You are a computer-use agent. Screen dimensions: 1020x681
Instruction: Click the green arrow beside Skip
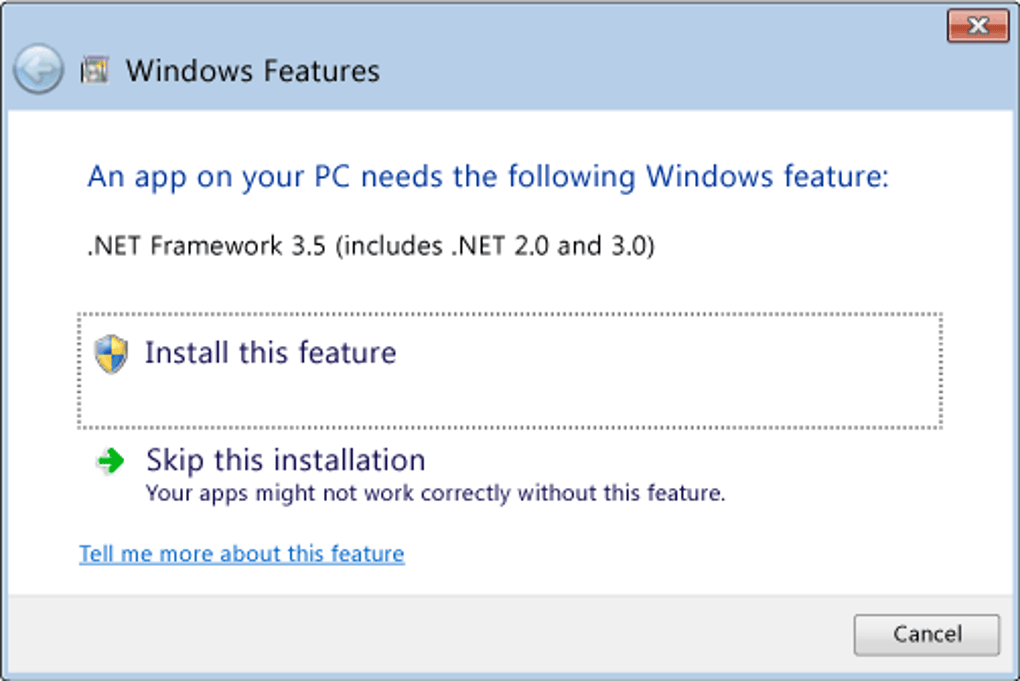tap(110, 461)
